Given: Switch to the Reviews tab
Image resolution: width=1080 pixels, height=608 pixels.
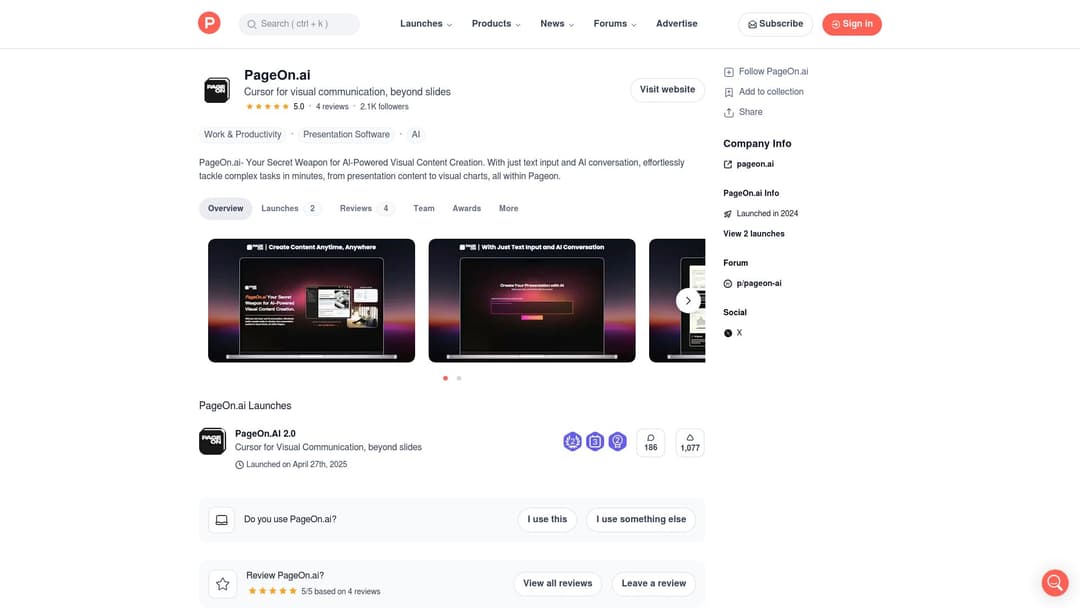Looking at the screenshot, I should pos(366,209).
